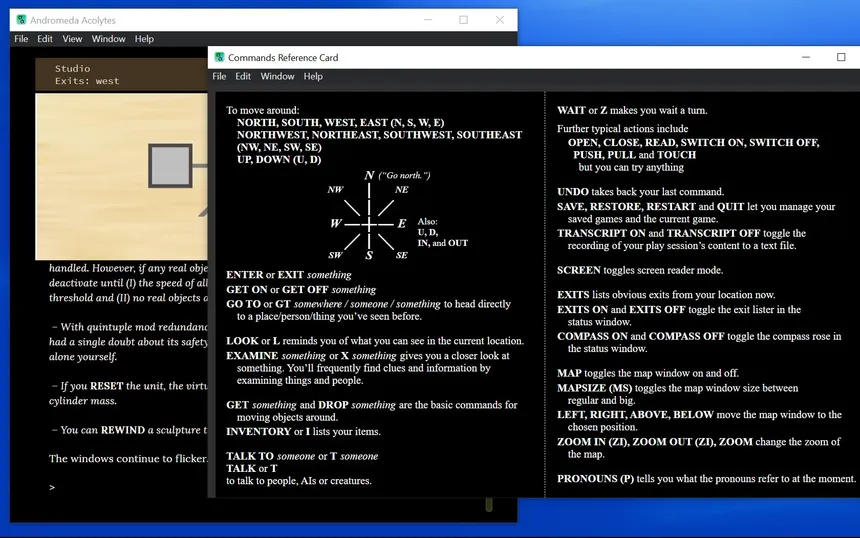This screenshot has width=860, height=538.
Task: Click the Commands Reference Card title bar icon
Action: pyautogui.click(x=219, y=57)
